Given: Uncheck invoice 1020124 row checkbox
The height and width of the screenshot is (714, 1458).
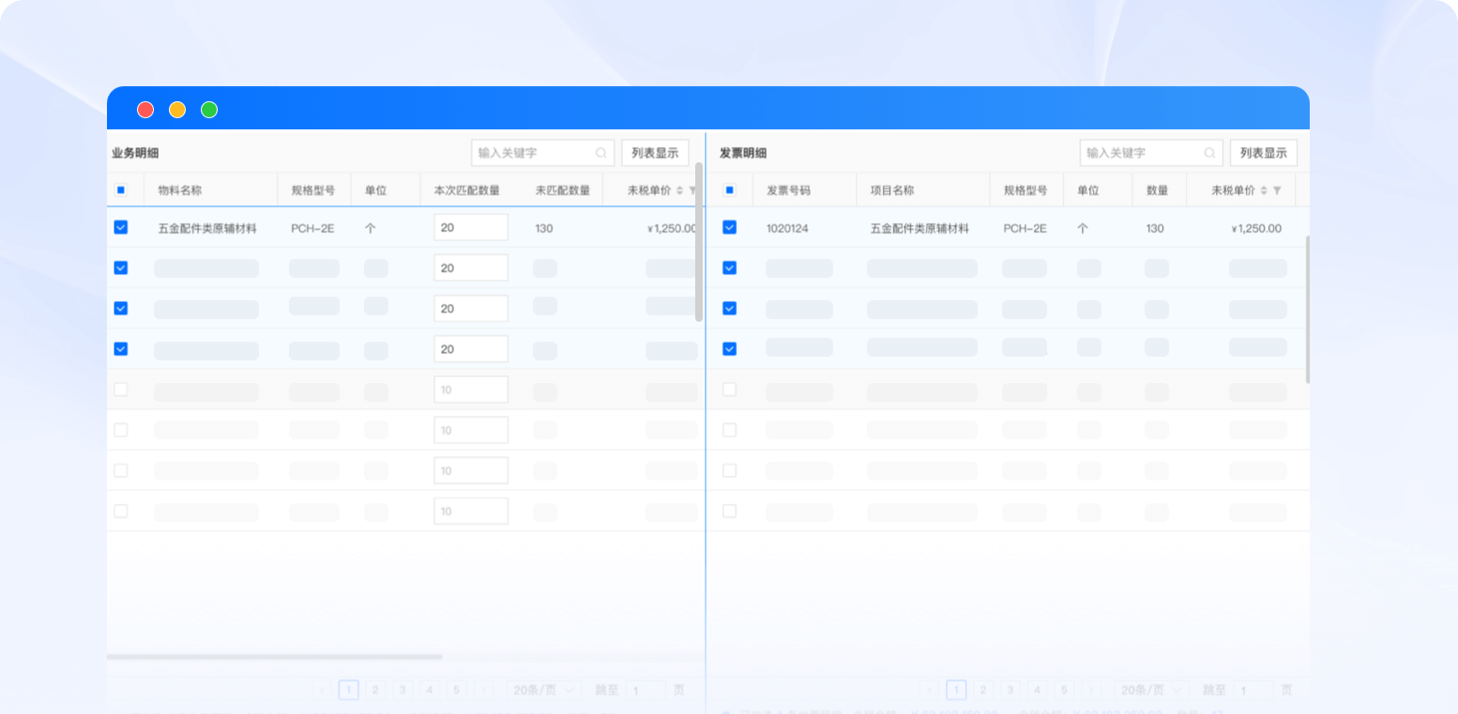Looking at the screenshot, I should (x=729, y=228).
